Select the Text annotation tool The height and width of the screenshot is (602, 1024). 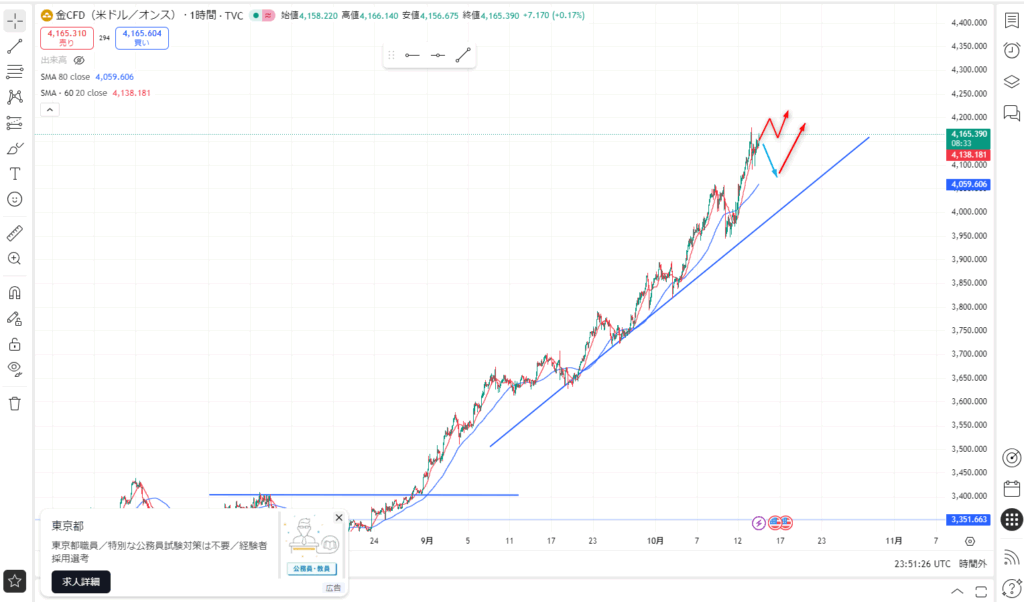(x=15, y=174)
